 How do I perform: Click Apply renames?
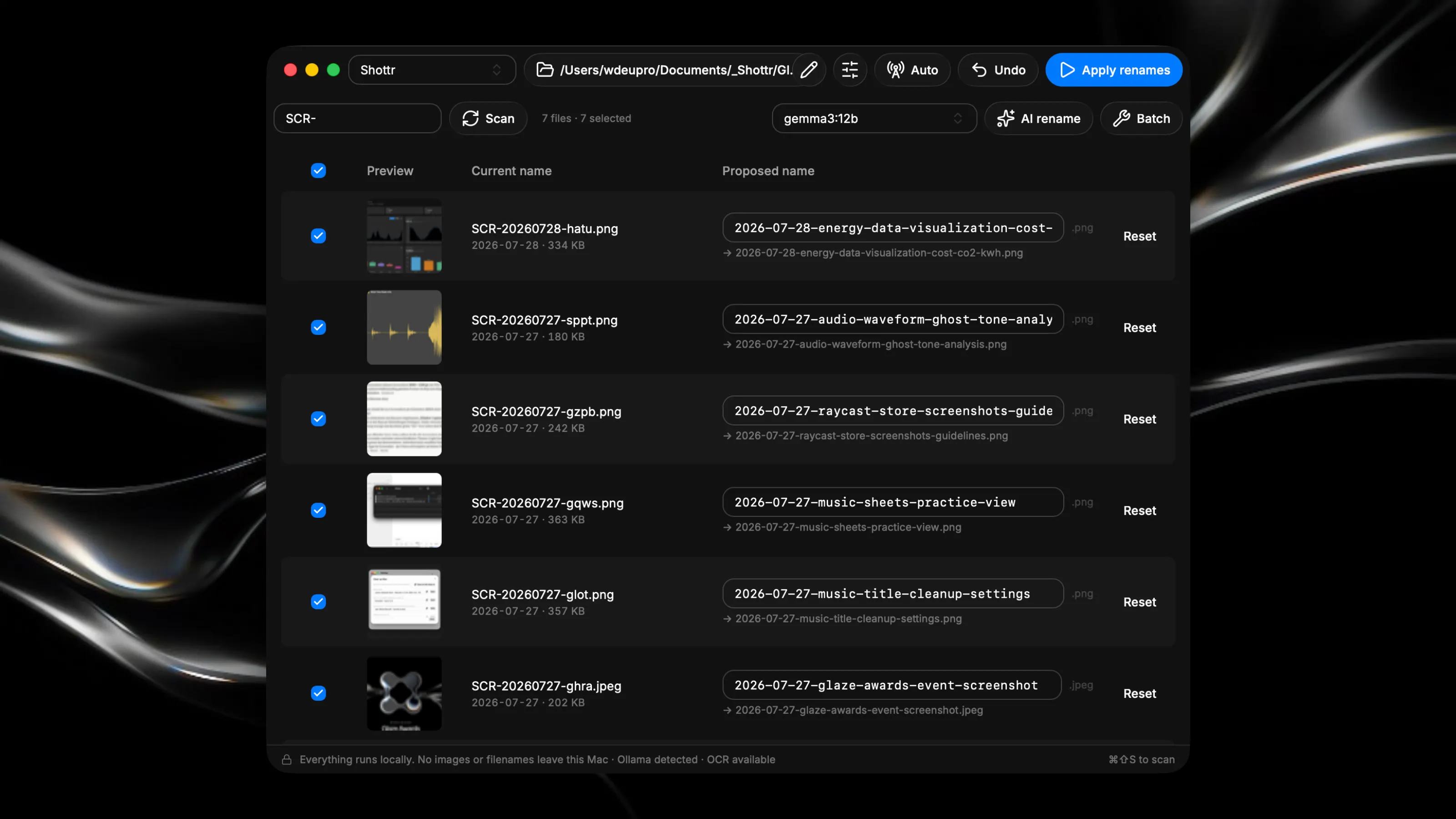click(x=1113, y=70)
